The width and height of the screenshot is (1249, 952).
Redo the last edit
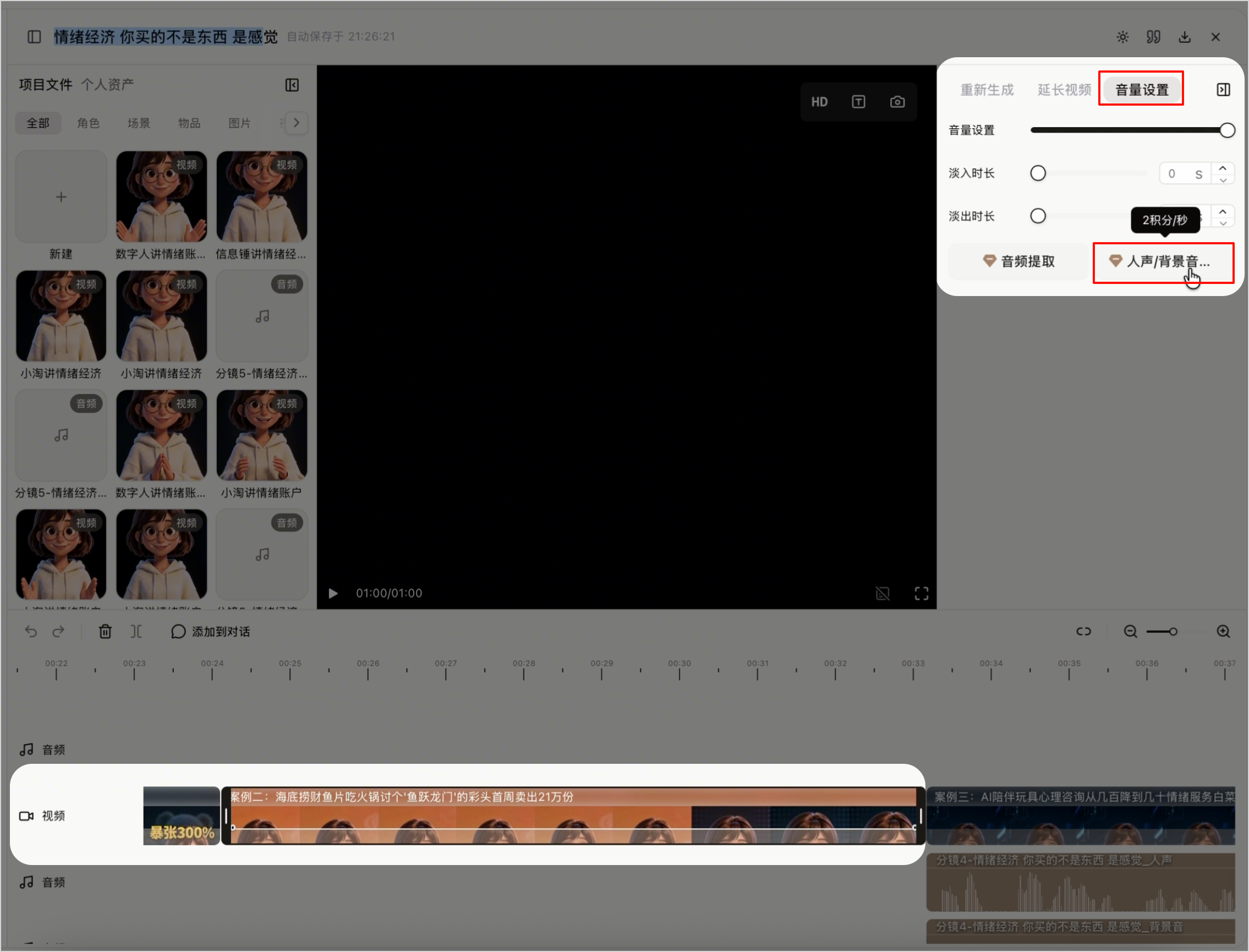[x=58, y=631]
